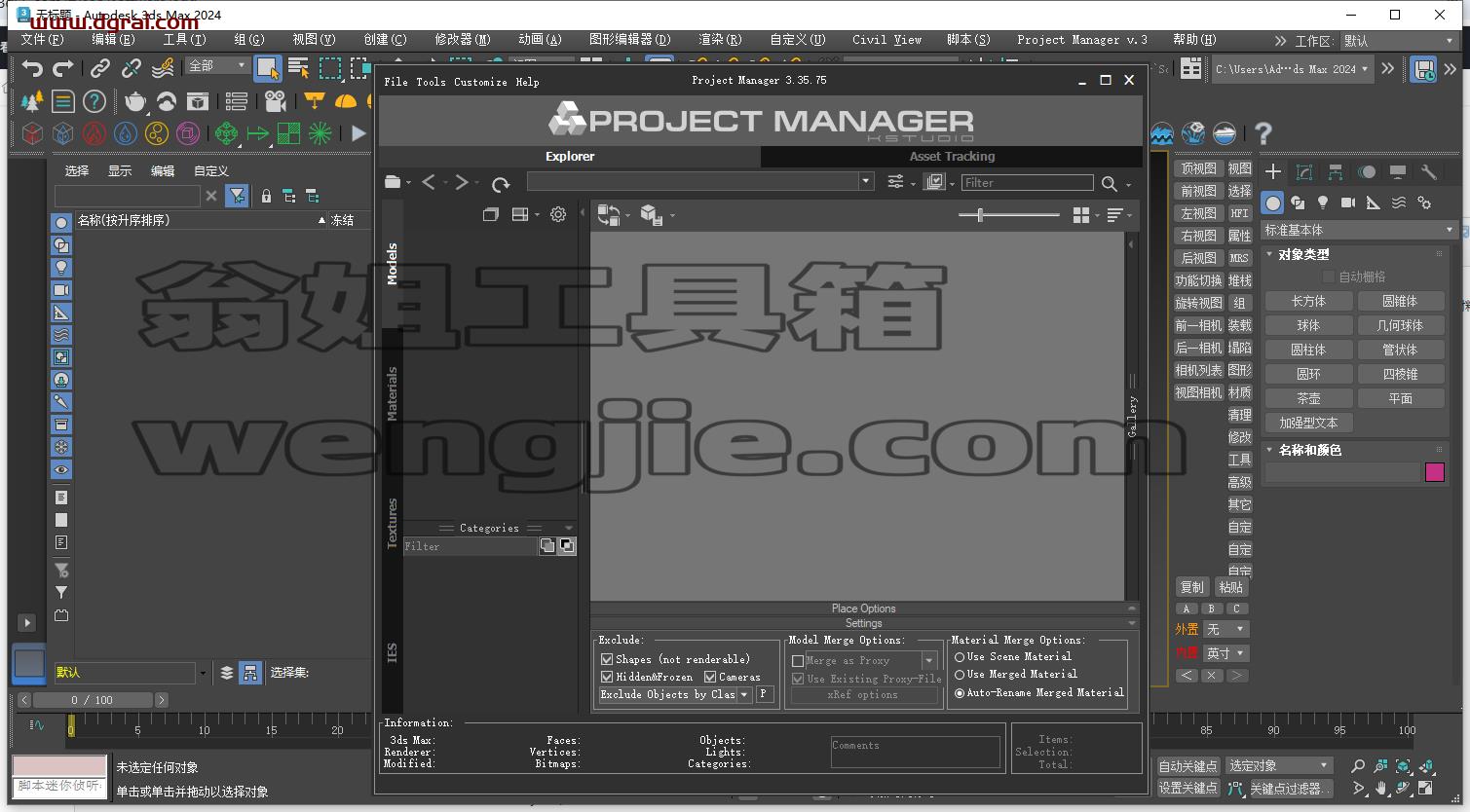
Task: Open tree settings gear in Project Manager
Action: click(x=558, y=214)
